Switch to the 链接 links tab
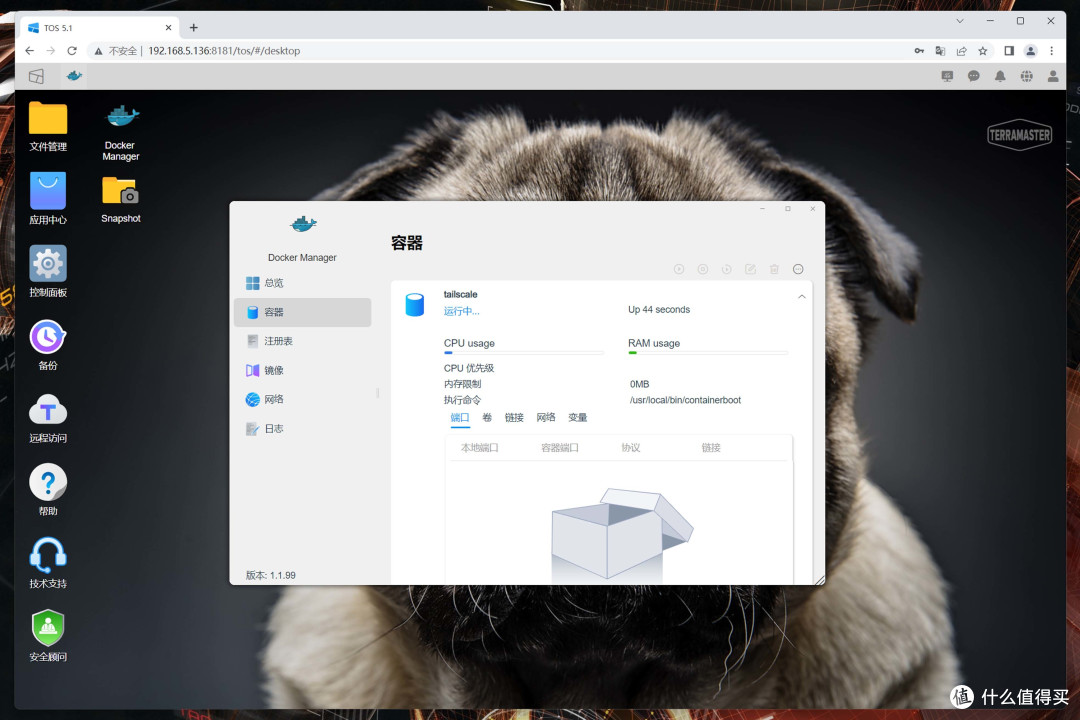Viewport: 1080px width, 720px height. click(x=514, y=418)
